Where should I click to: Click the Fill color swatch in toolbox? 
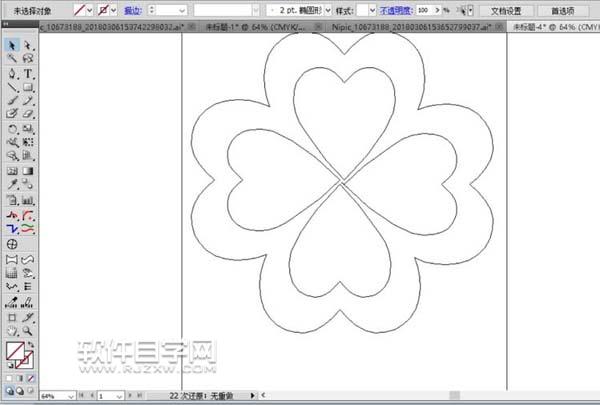coord(15,351)
